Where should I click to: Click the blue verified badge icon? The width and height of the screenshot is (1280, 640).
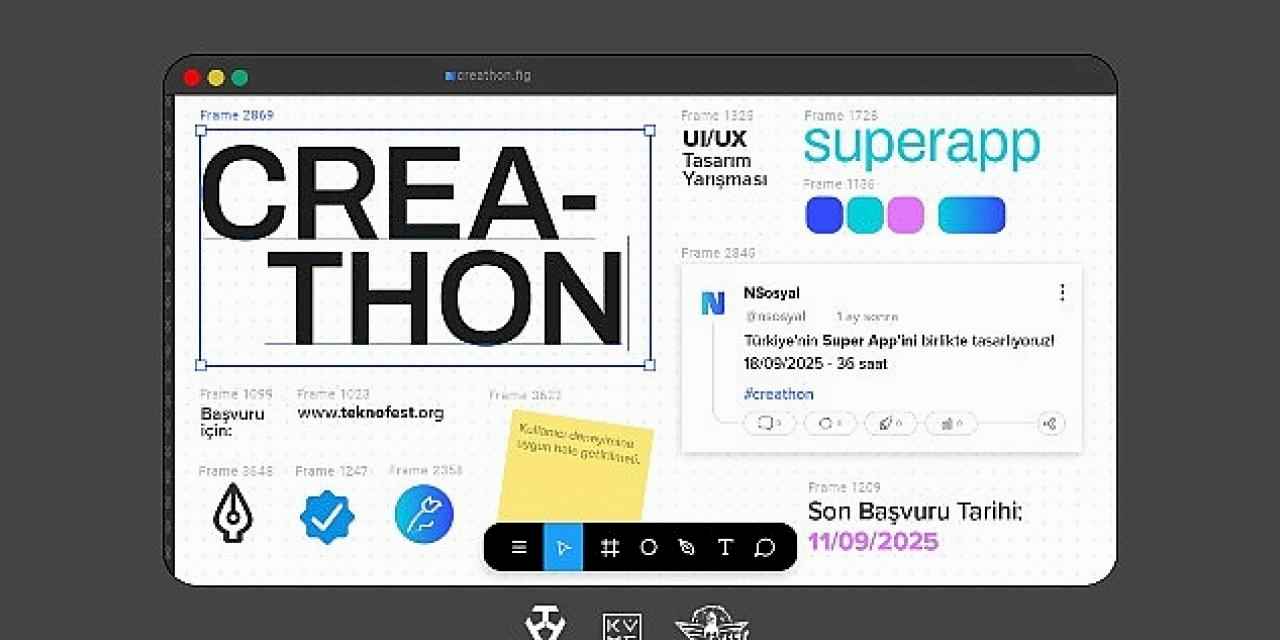327,516
